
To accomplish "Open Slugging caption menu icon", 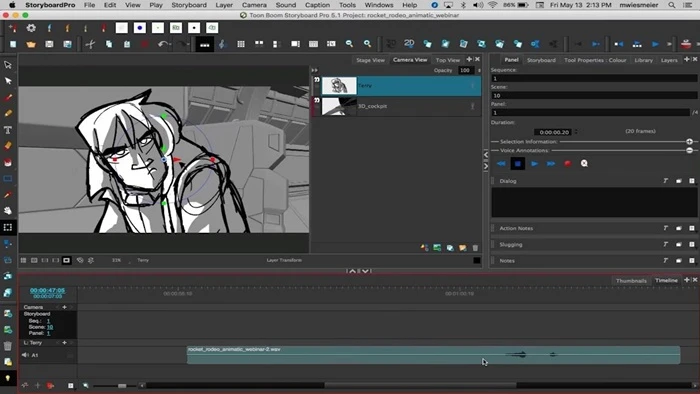I will (692, 245).
